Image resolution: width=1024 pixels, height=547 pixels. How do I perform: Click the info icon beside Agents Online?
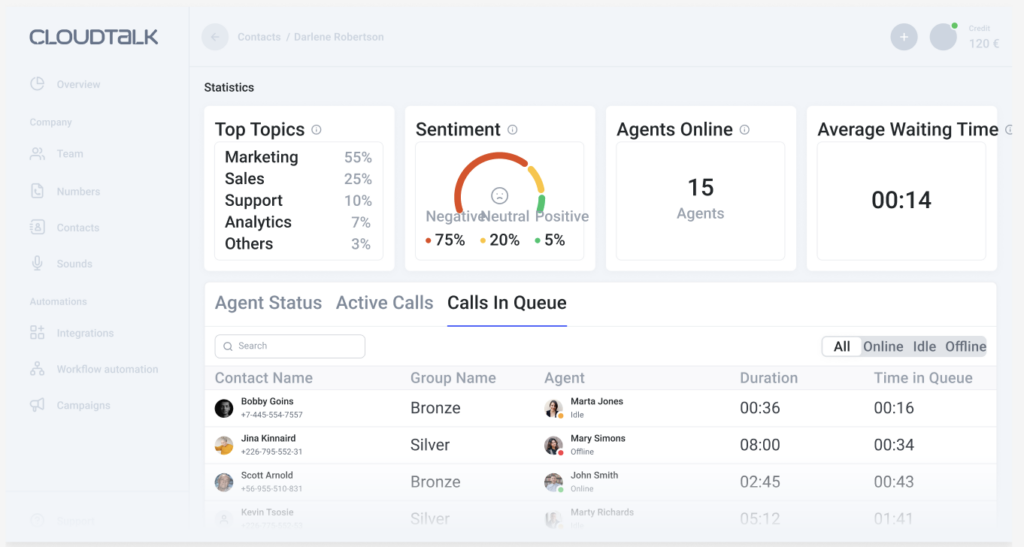(x=745, y=130)
